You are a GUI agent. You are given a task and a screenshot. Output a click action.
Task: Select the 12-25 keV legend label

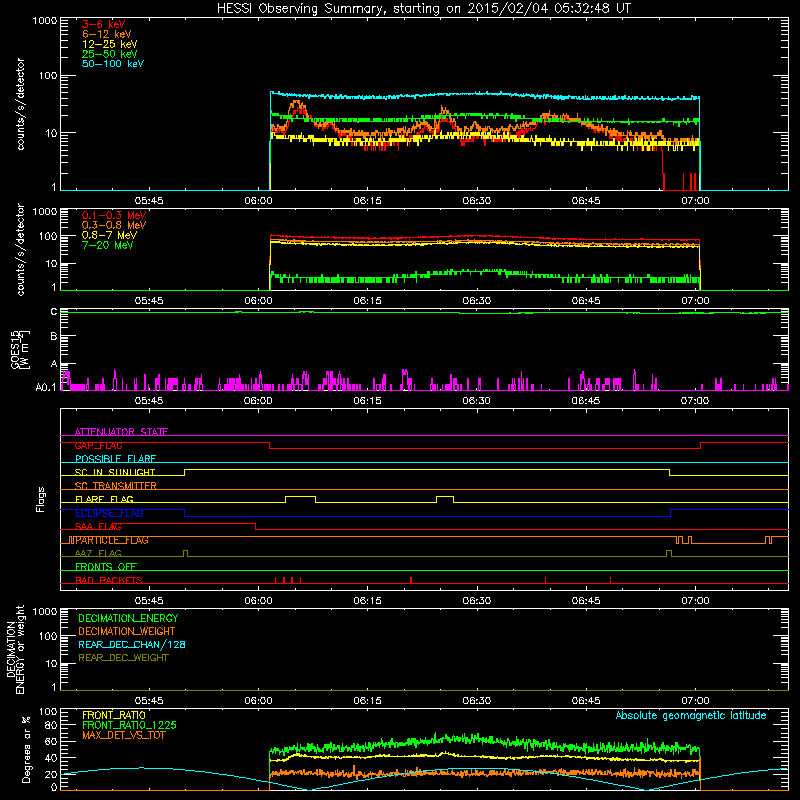[110, 44]
